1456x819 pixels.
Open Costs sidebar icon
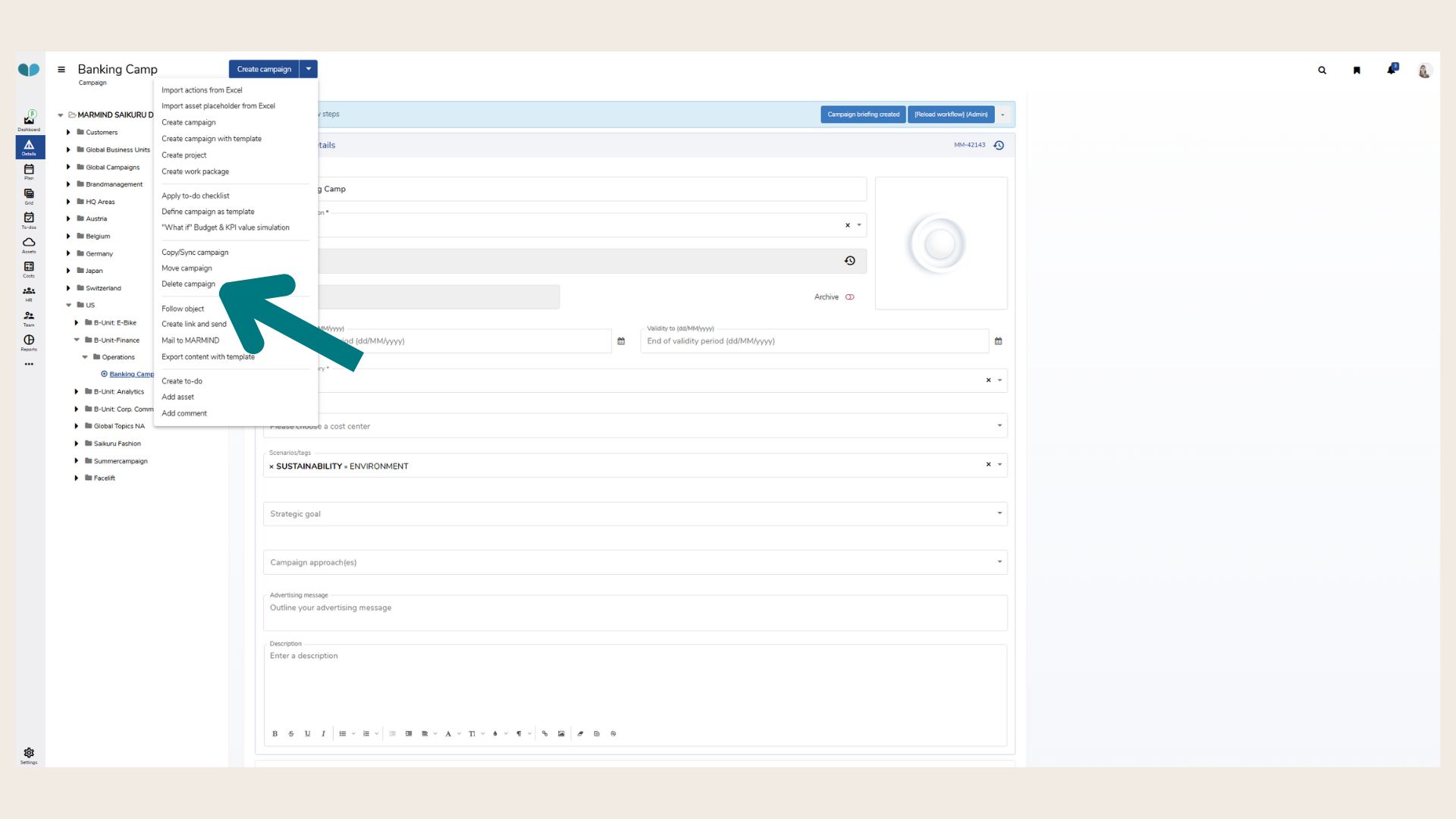(x=29, y=268)
